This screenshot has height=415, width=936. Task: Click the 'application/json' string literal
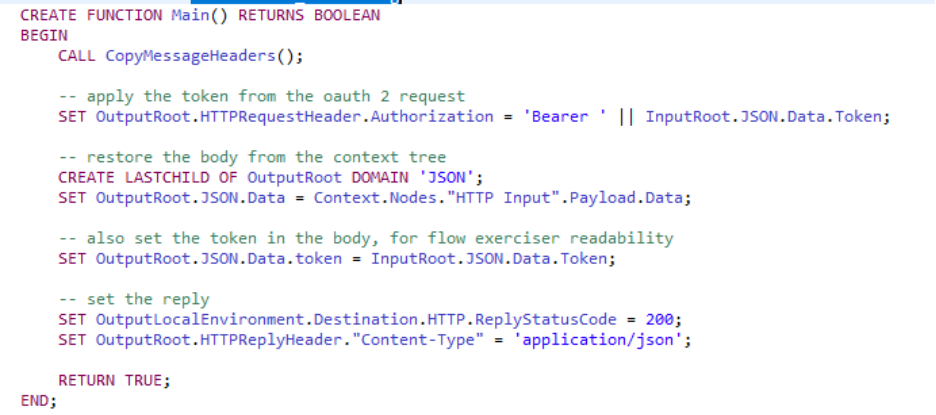click(x=597, y=340)
